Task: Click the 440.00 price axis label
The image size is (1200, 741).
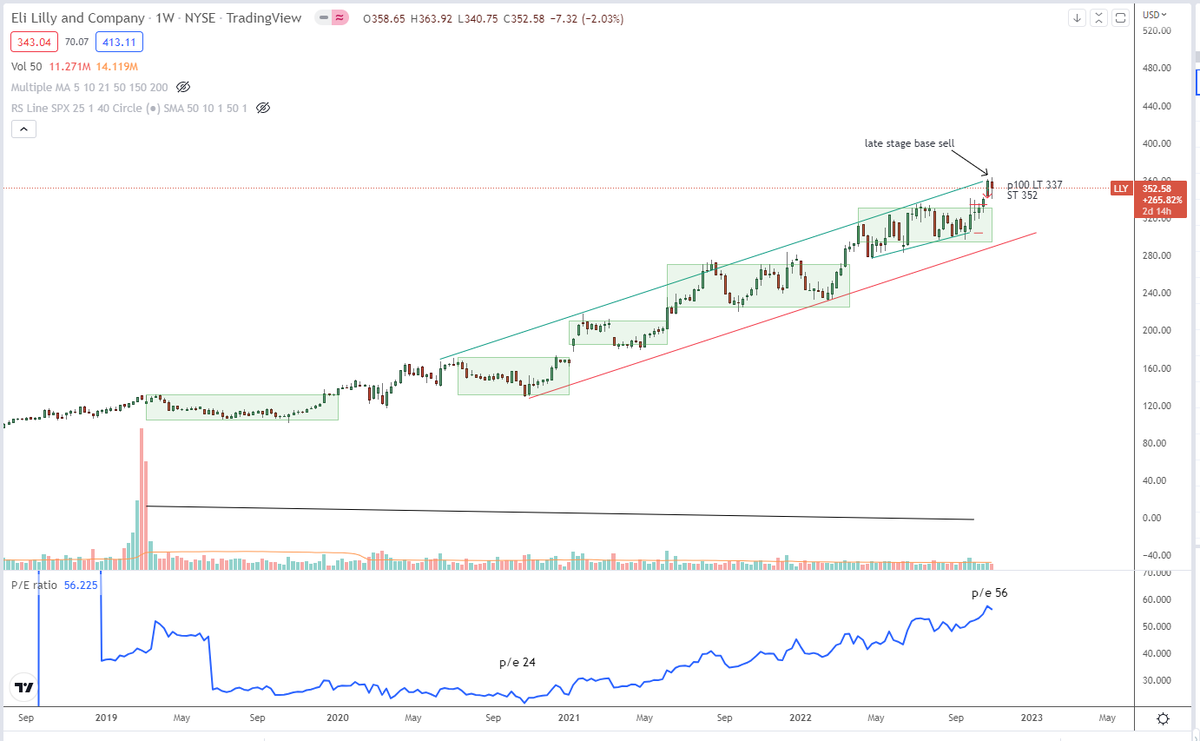Action: click(x=1156, y=106)
